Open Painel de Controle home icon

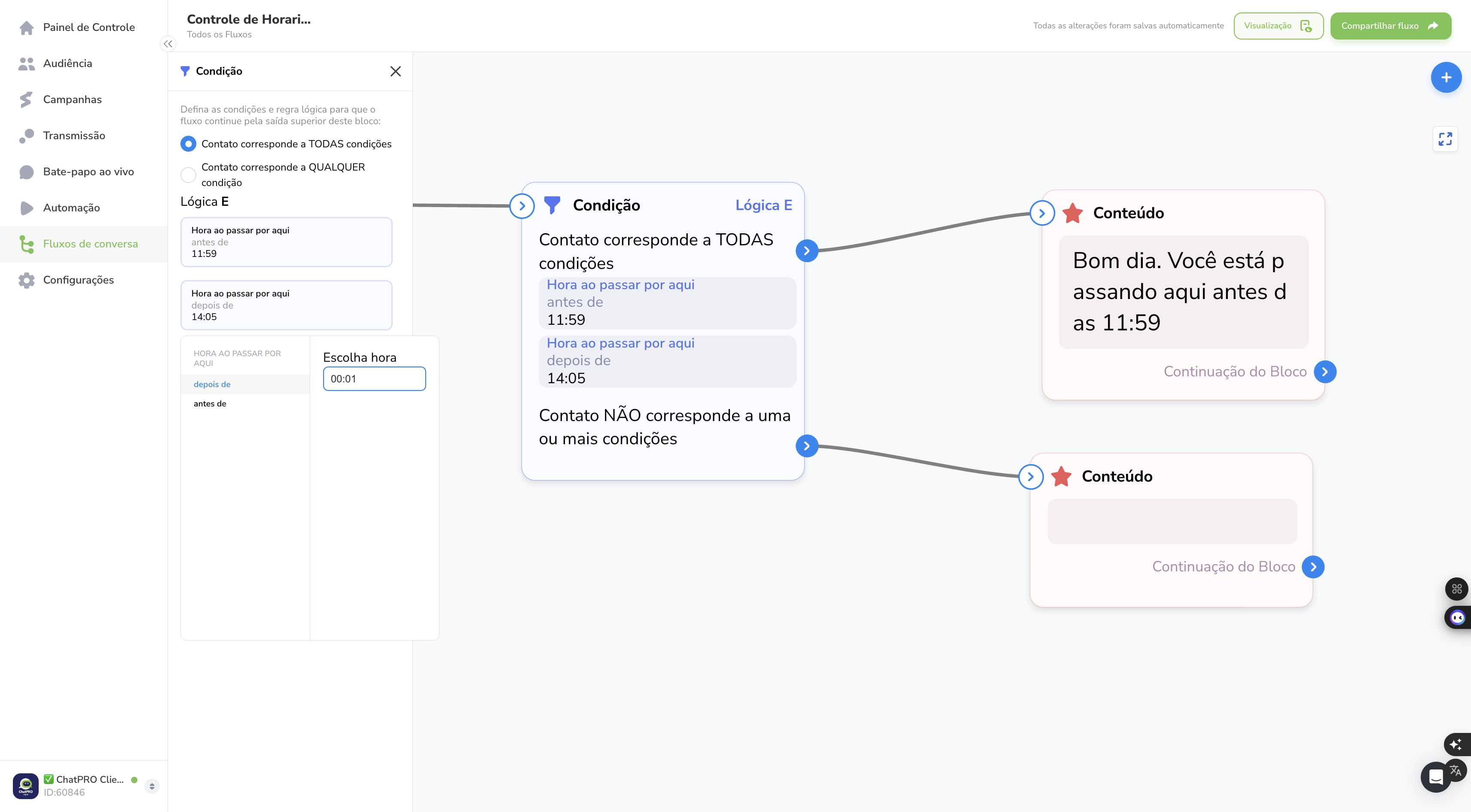26,27
